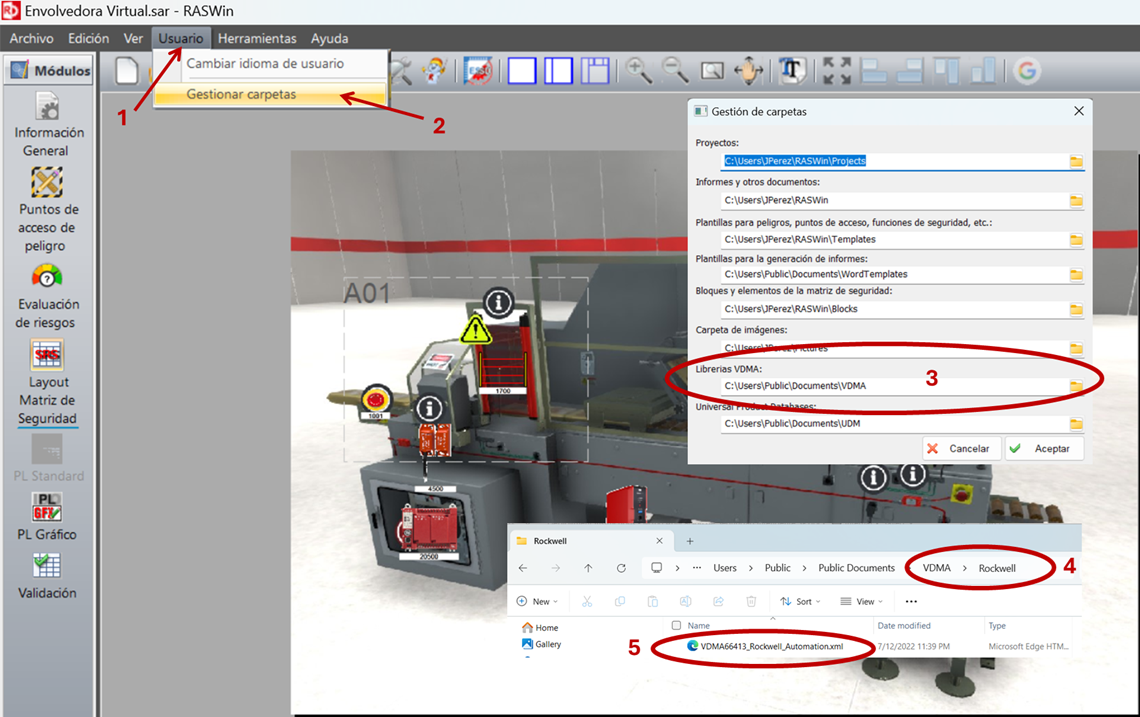Screen dimensions: 1140x717
Task: Refresh the Explorer folder view
Action: [x=621, y=568]
